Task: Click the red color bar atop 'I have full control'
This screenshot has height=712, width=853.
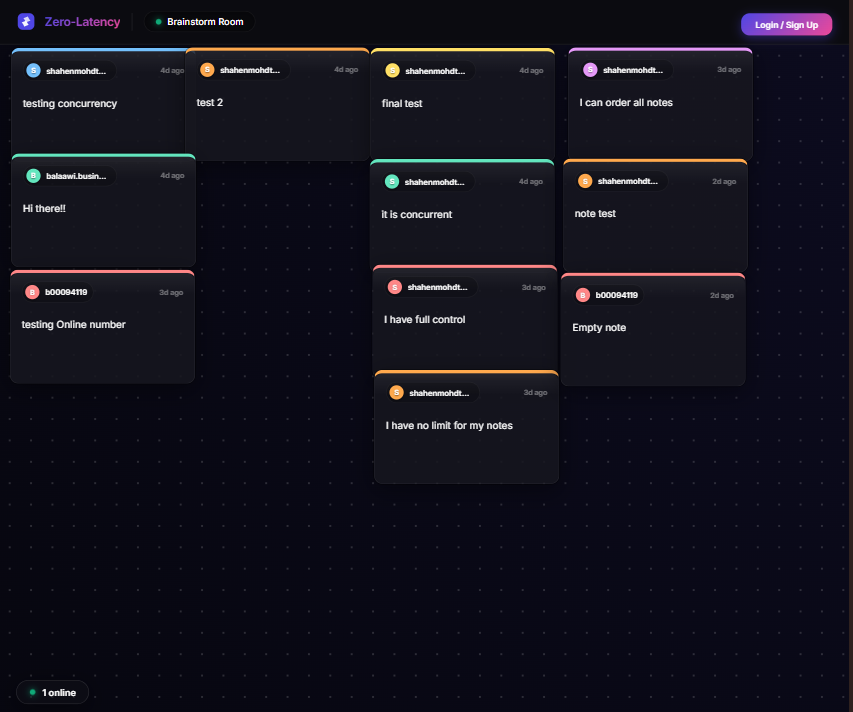Action: [x=466, y=266]
